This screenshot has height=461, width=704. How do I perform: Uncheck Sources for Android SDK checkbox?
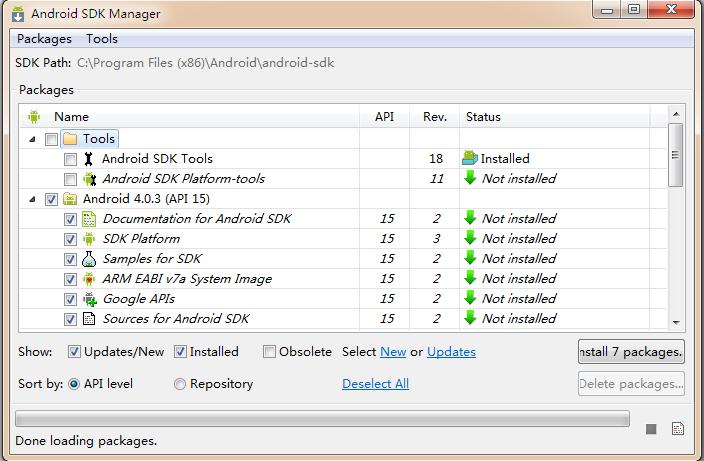tap(70, 319)
